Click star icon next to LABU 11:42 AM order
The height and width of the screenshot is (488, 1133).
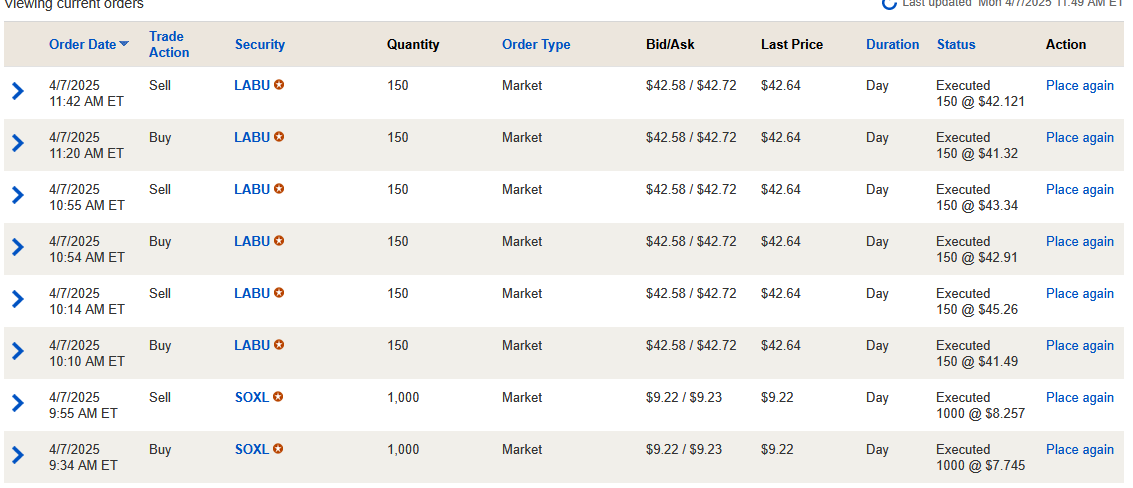[279, 85]
